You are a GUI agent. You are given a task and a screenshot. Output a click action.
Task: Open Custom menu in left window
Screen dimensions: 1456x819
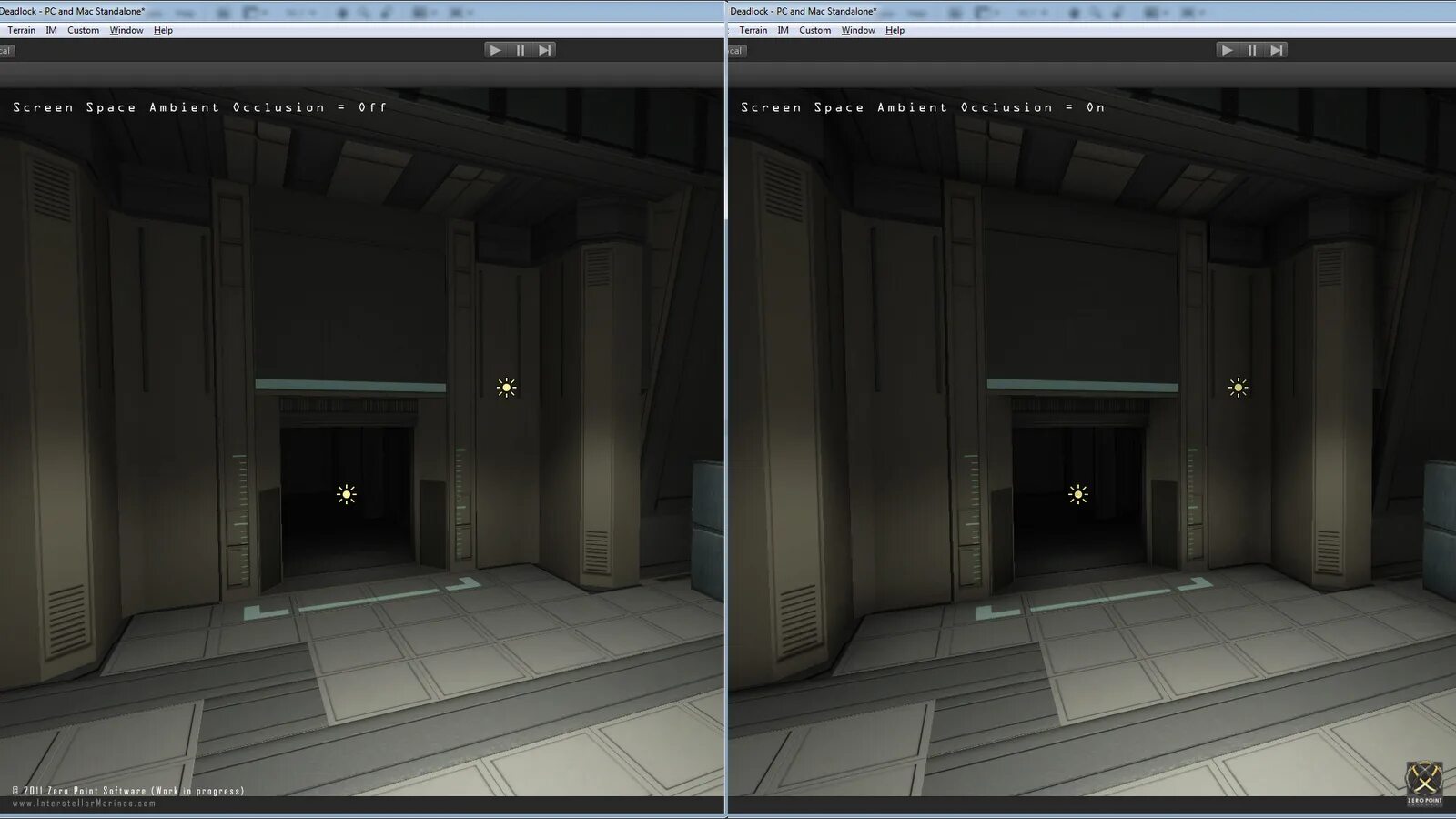coord(83,30)
